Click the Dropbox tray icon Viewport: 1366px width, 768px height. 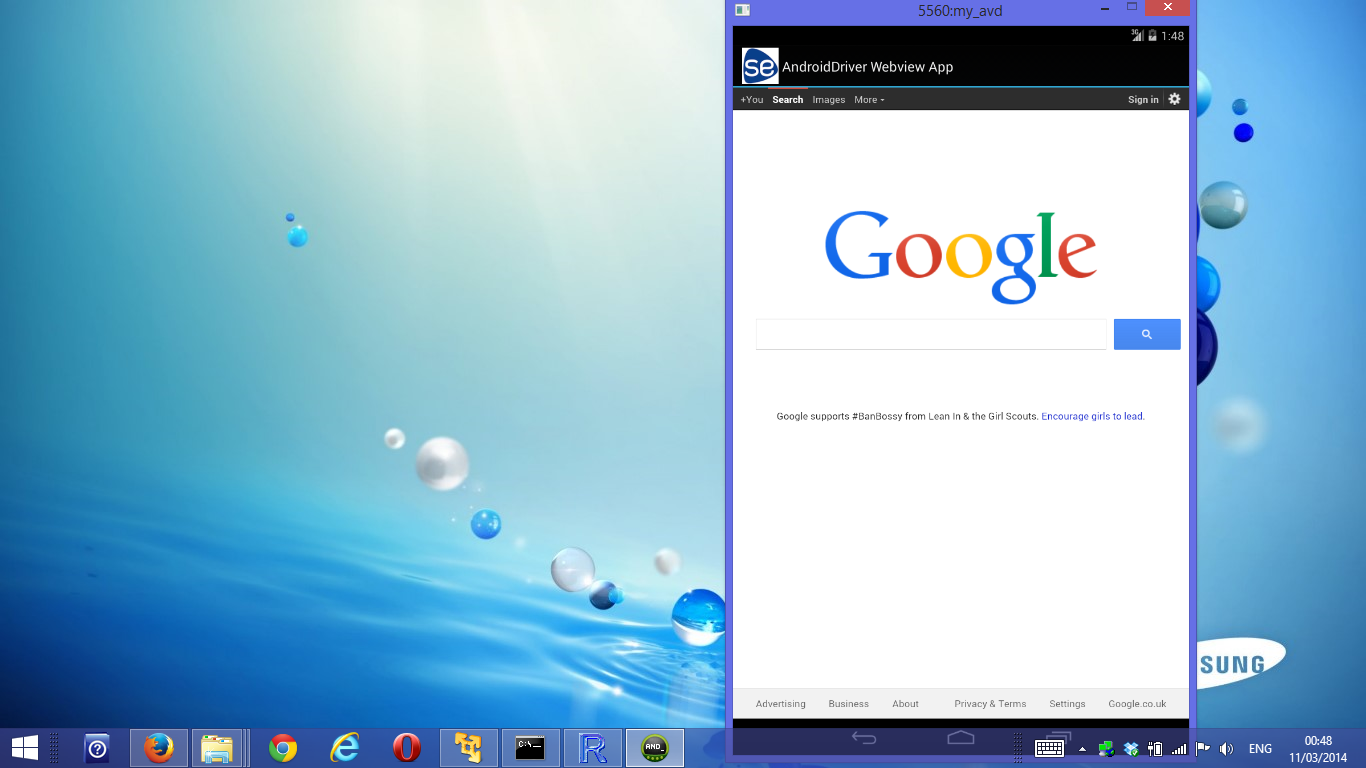click(x=1131, y=748)
